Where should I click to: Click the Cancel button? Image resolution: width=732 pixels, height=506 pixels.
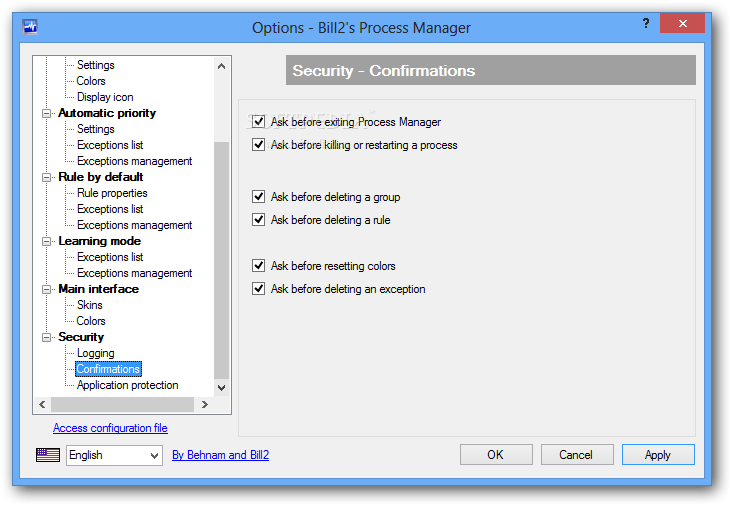click(577, 455)
